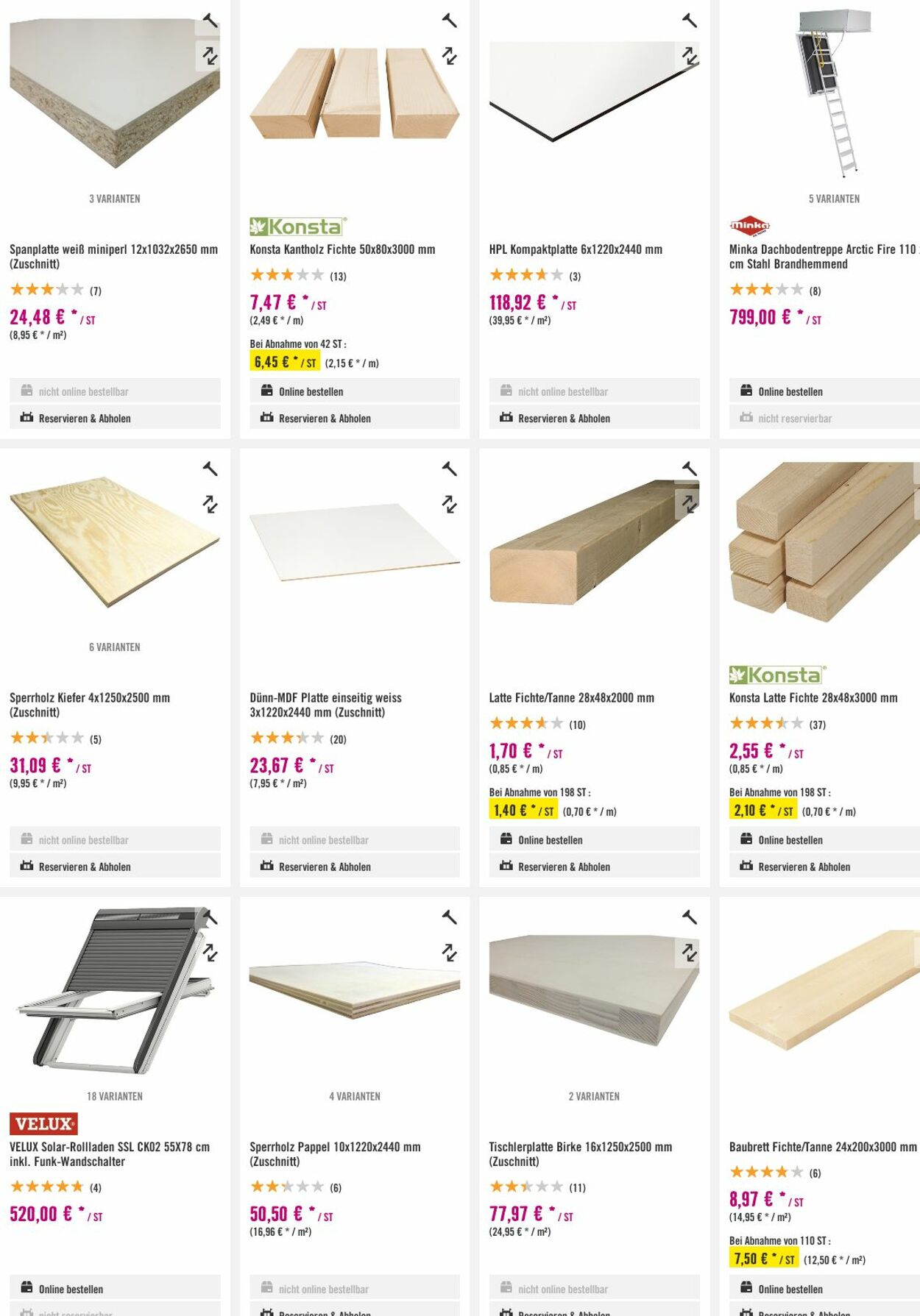The width and height of the screenshot is (920, 1316).
Task: Click compare arrows on Latte Fichte/Tanne 28x48x2000 card
Action: 689,505
